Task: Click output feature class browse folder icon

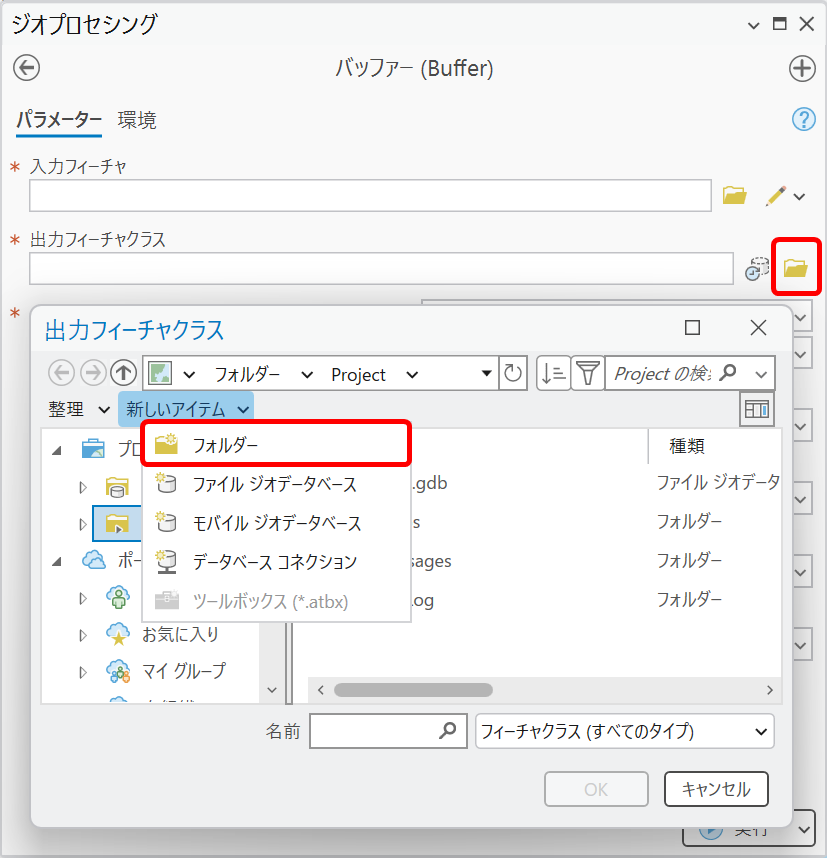Action: 796,267
